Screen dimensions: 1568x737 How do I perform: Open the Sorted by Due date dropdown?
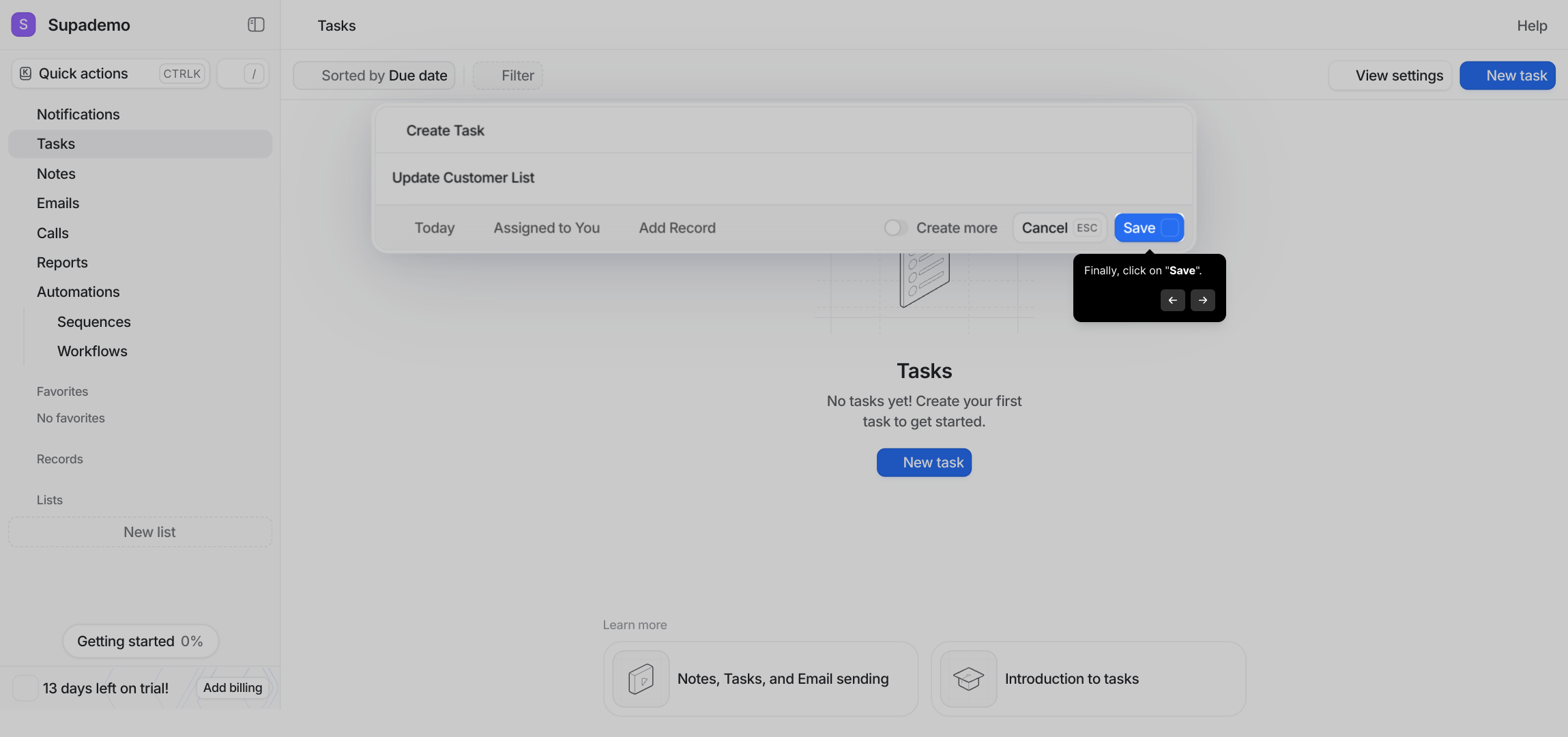click(374, 76)
